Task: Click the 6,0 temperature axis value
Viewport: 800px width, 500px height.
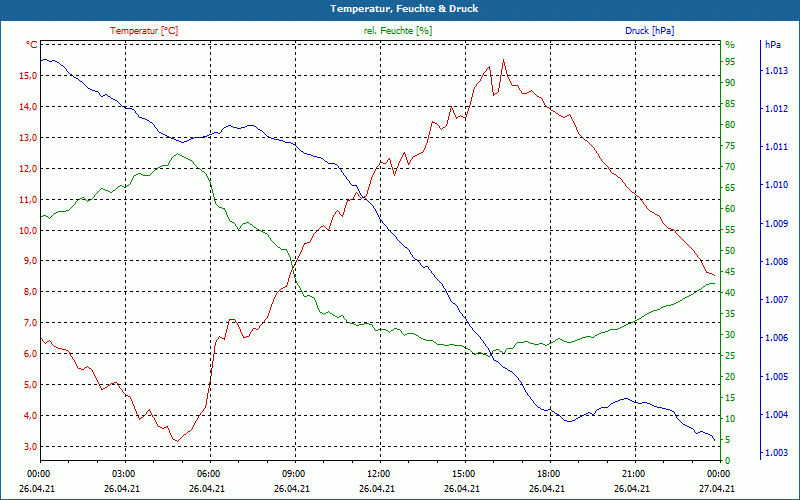Action: 30,354
